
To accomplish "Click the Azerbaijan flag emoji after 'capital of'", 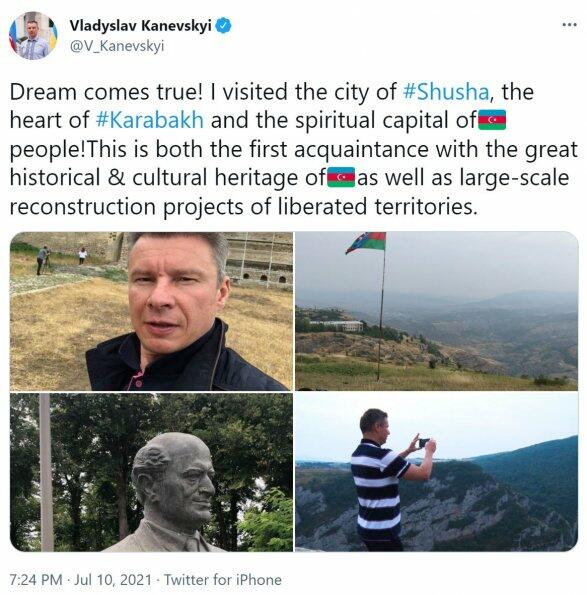I will (x=492, y=120).
